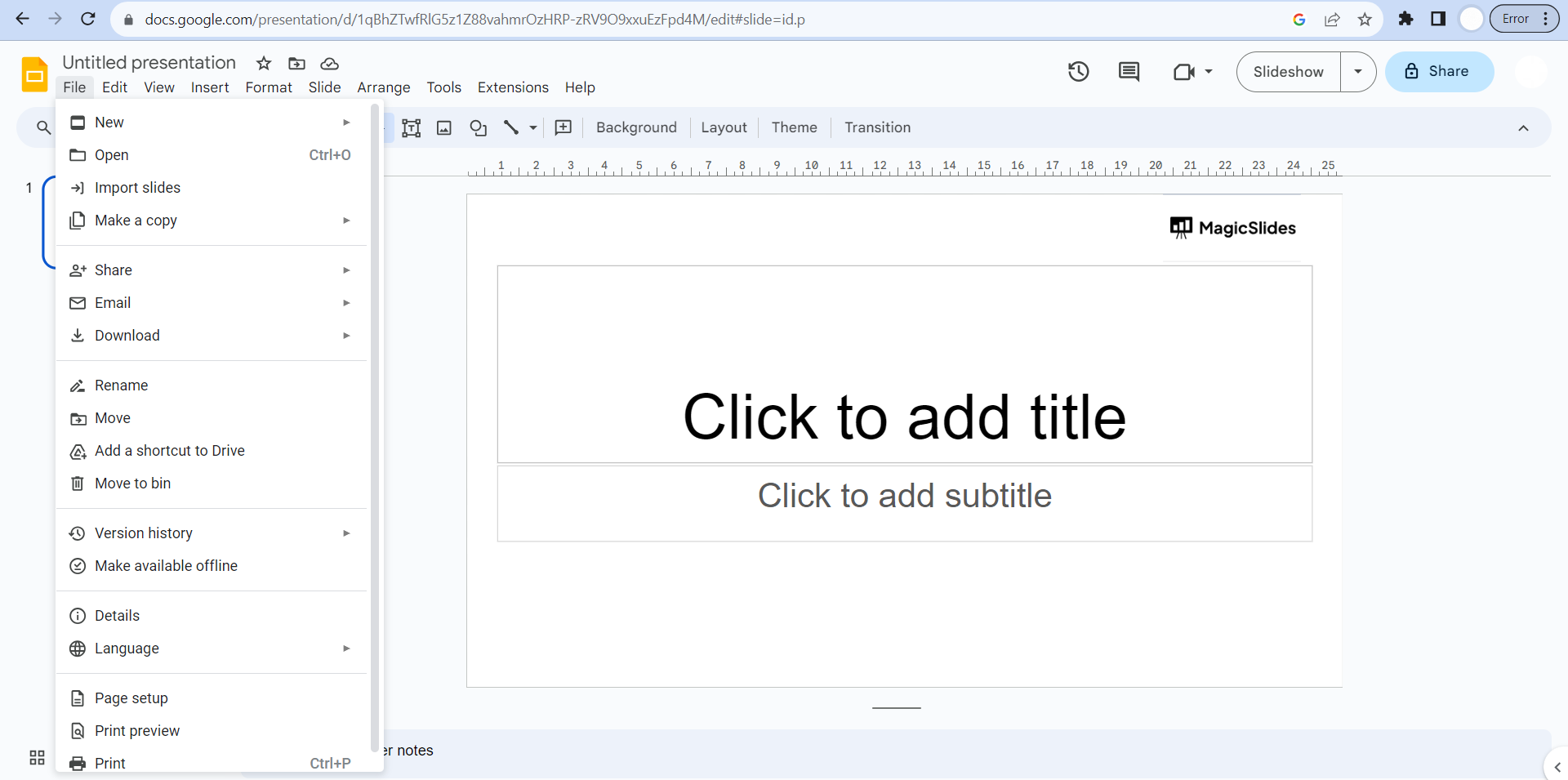Open Page setup from File menu
Screen dimensions: 1568x780
click(x=211, y=698)
